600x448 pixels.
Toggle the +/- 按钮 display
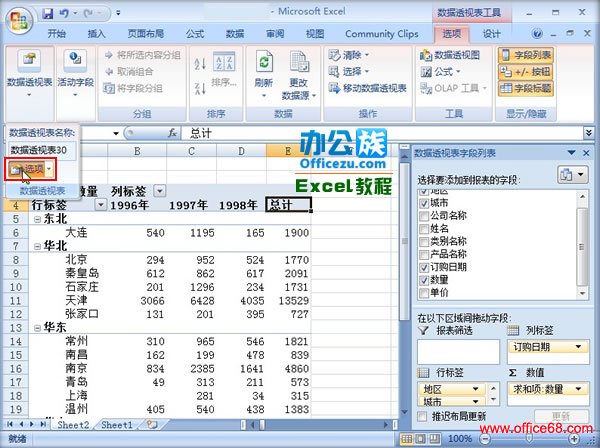[x=526, y=72]
